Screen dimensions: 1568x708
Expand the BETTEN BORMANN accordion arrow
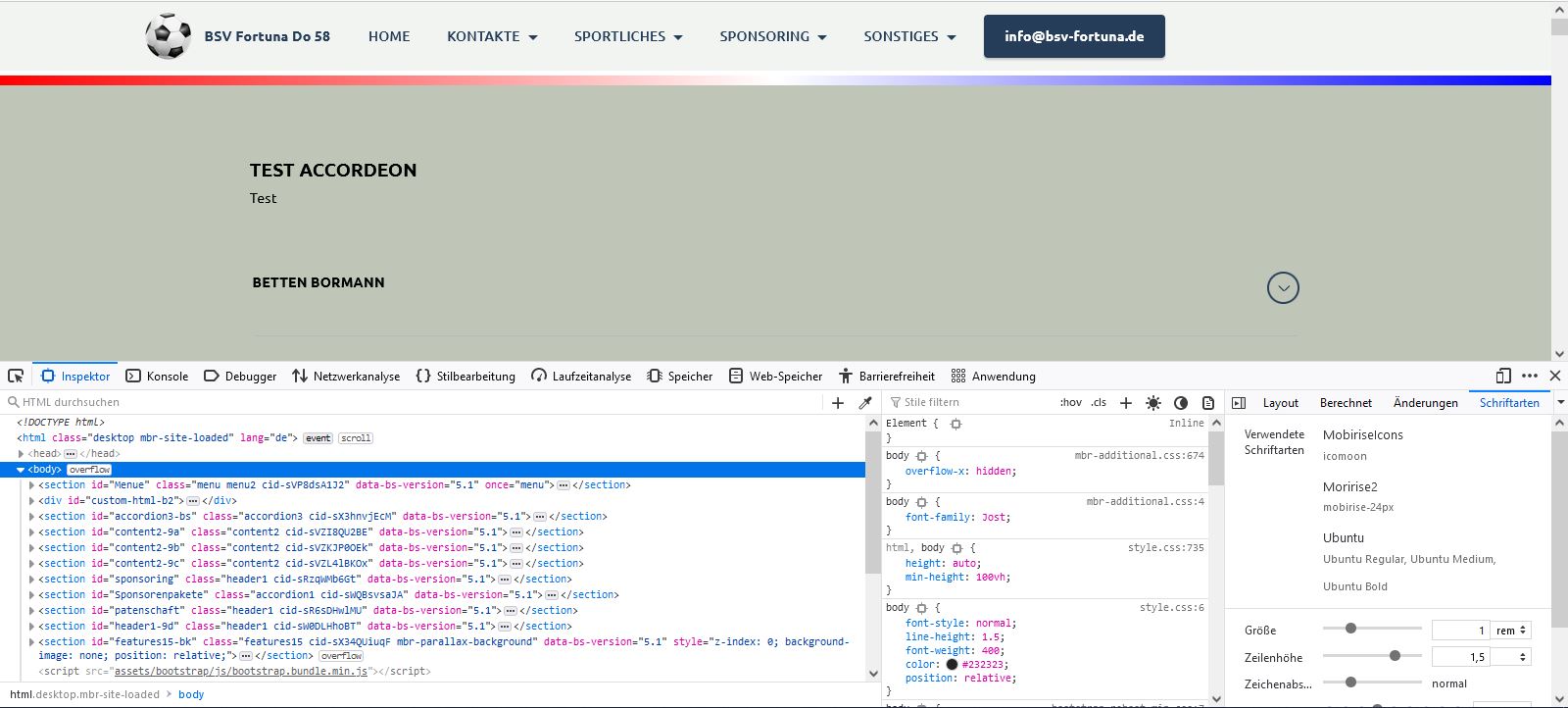[1283, 287]
